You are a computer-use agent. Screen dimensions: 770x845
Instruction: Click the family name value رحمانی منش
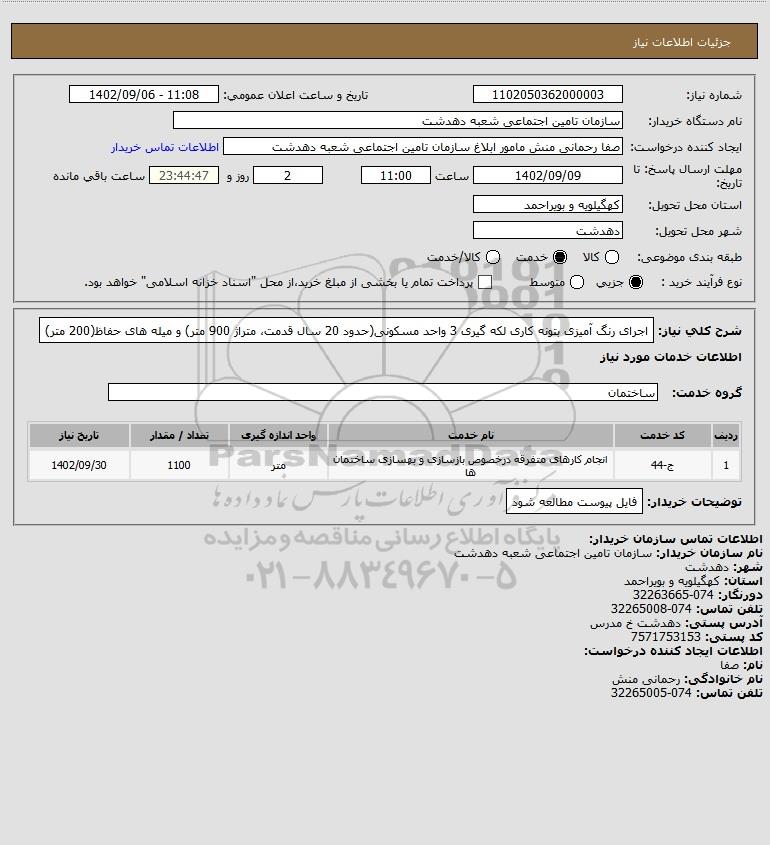coord(646,679)
